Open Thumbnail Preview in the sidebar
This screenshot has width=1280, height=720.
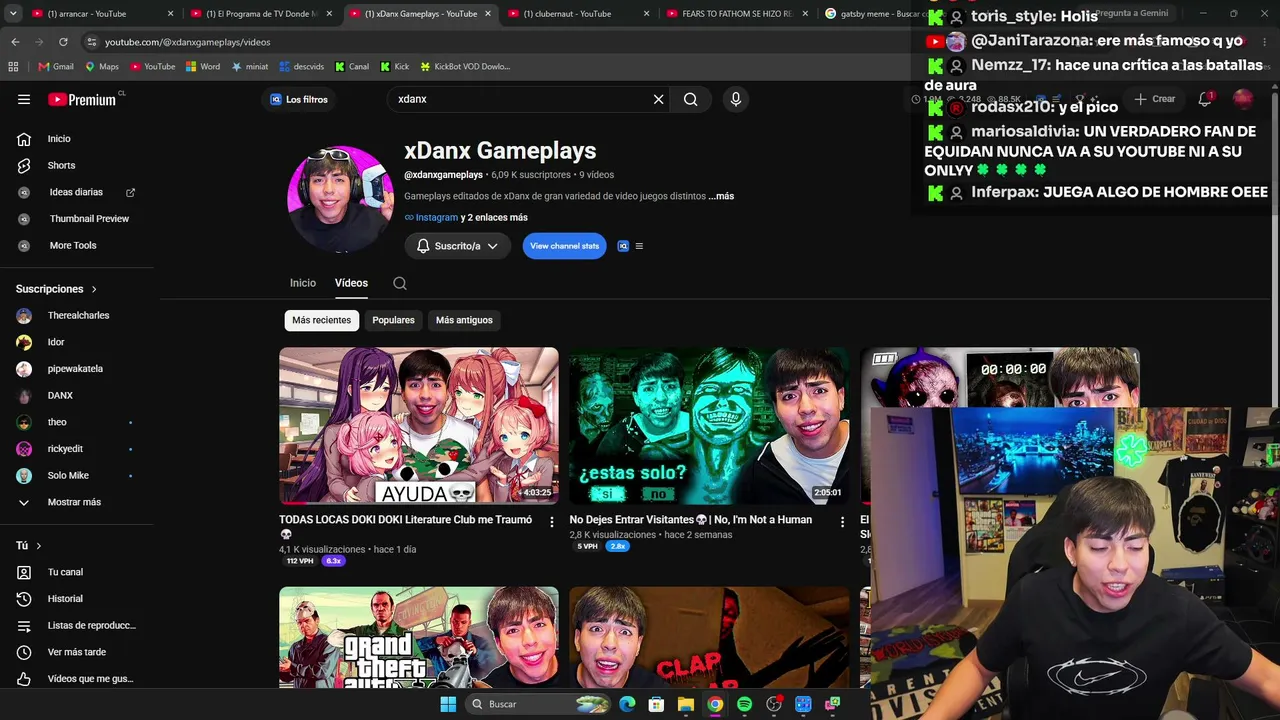[89, 219]
